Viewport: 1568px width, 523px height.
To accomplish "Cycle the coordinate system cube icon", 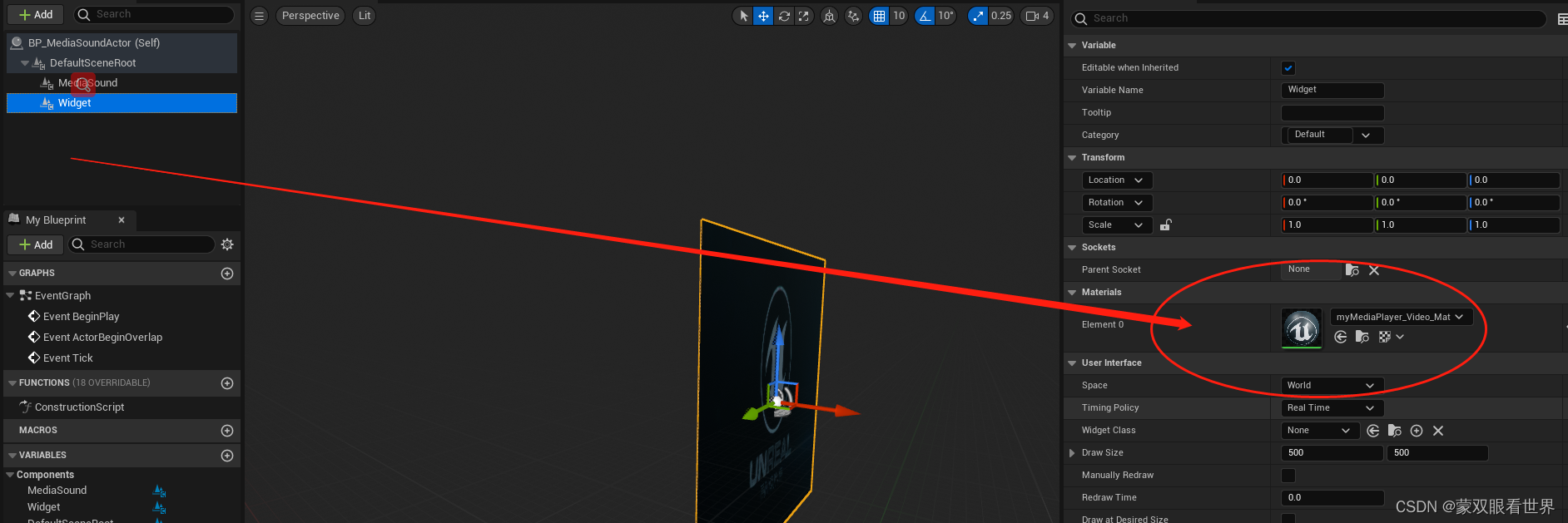I will (x=829, y=16).
